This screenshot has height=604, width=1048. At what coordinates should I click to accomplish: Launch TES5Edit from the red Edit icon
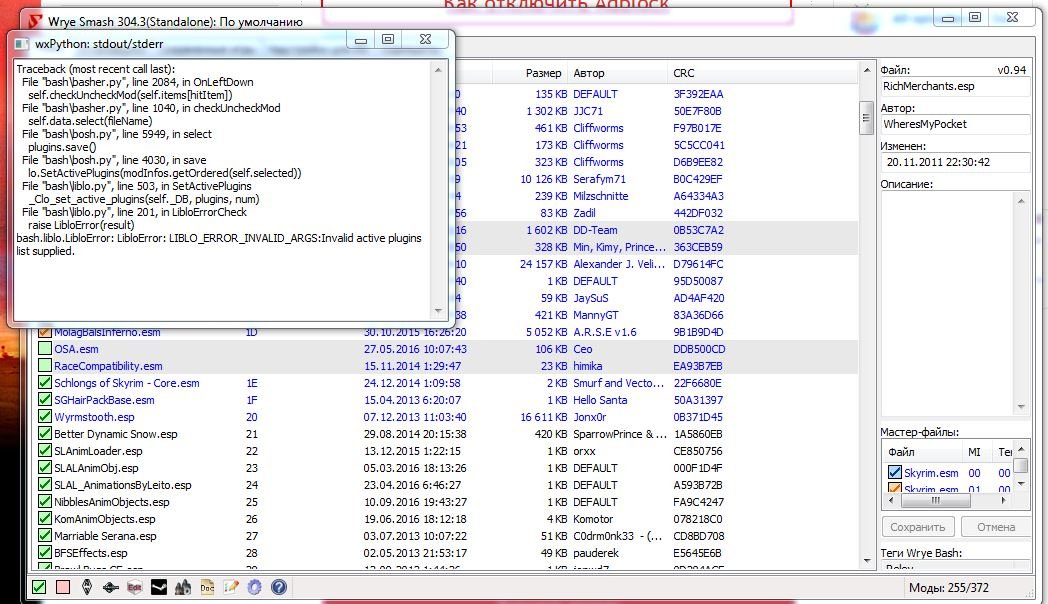(x=134, y=588)
